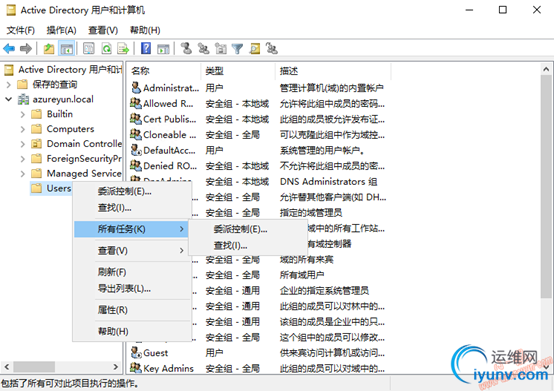Click tree pane horizontal scroll right arrow

click(x=116, y=367)
